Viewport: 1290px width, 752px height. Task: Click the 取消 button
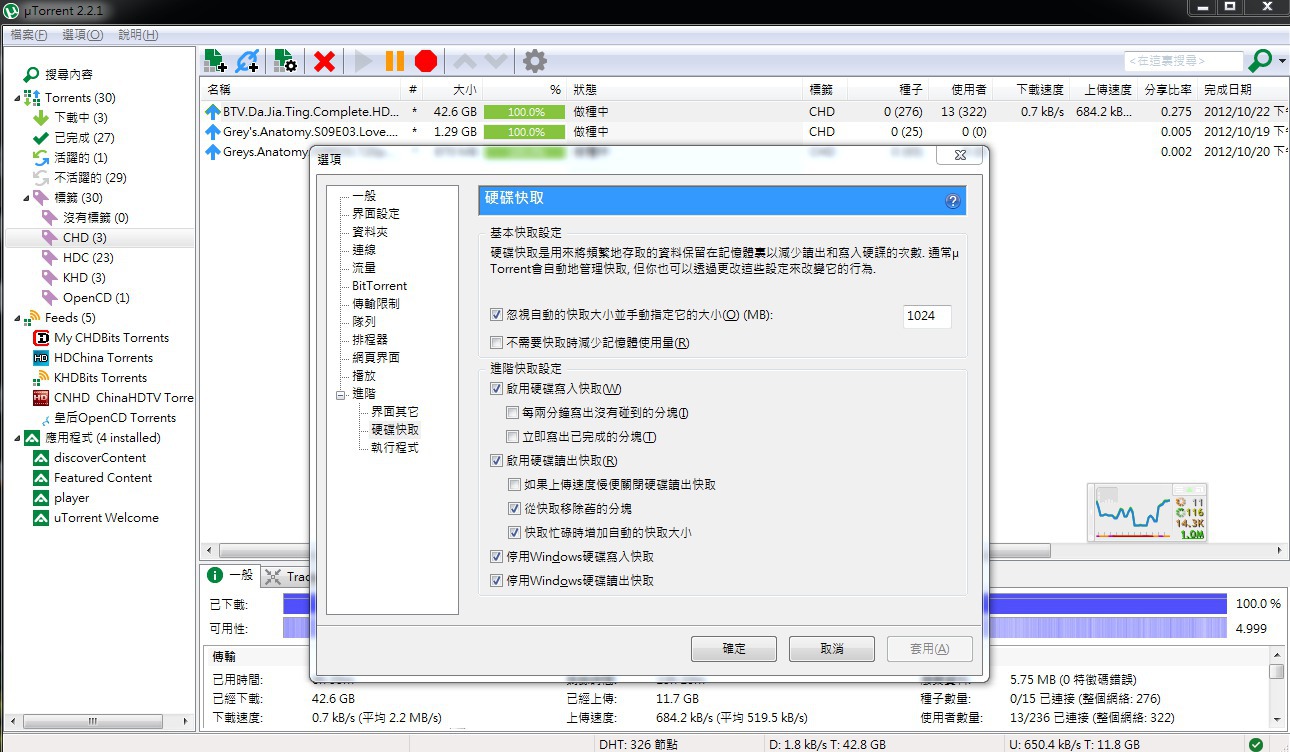pos(831,649)
